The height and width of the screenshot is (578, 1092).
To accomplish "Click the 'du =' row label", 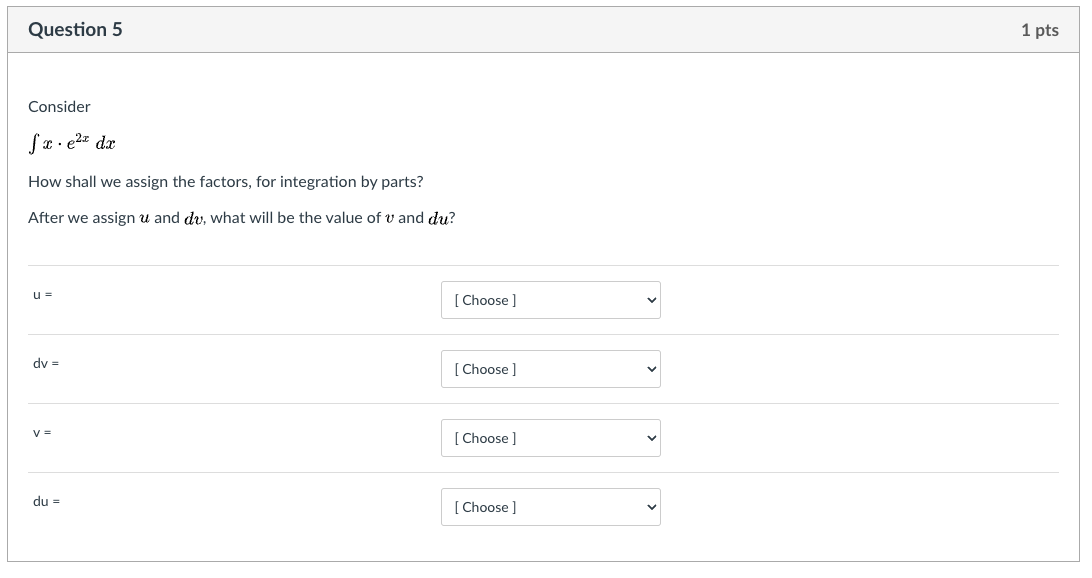I will 46,501.
